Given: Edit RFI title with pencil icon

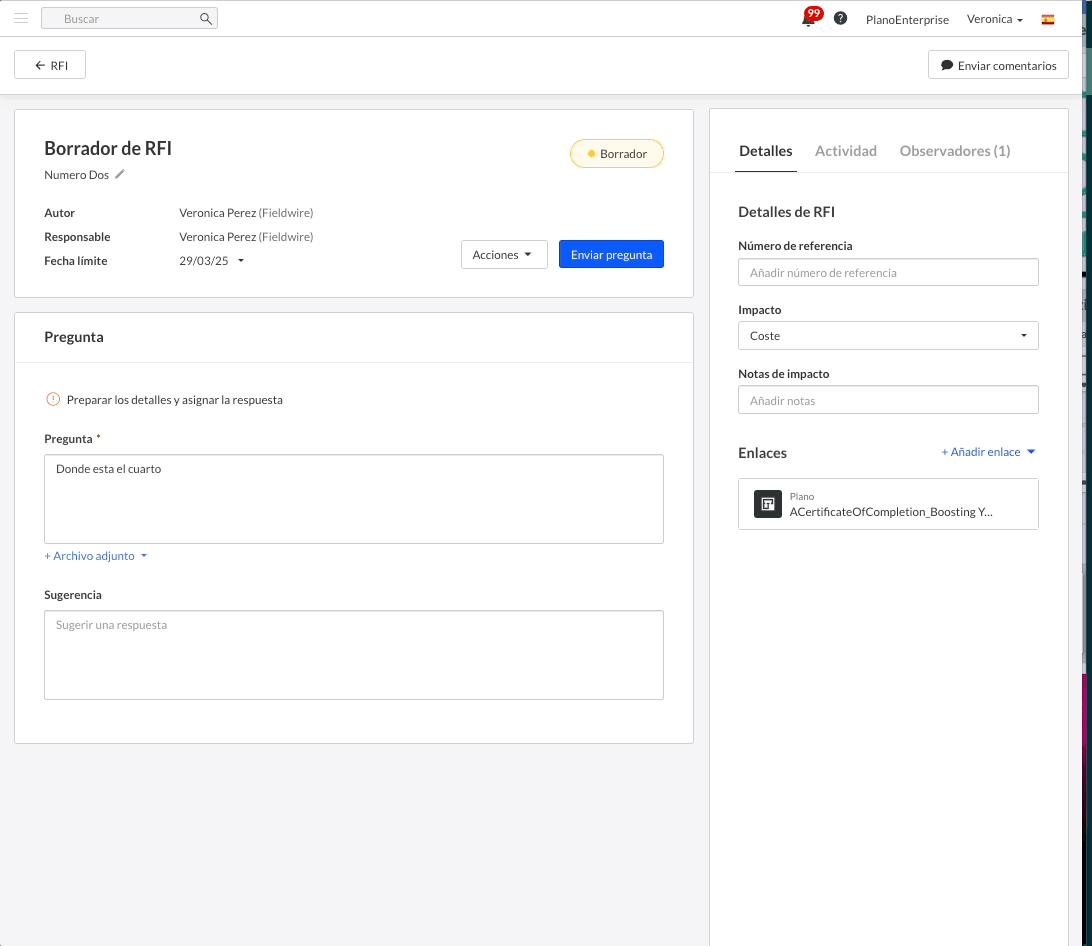Looking at the screenshot, I should click(x=120, y=174).
